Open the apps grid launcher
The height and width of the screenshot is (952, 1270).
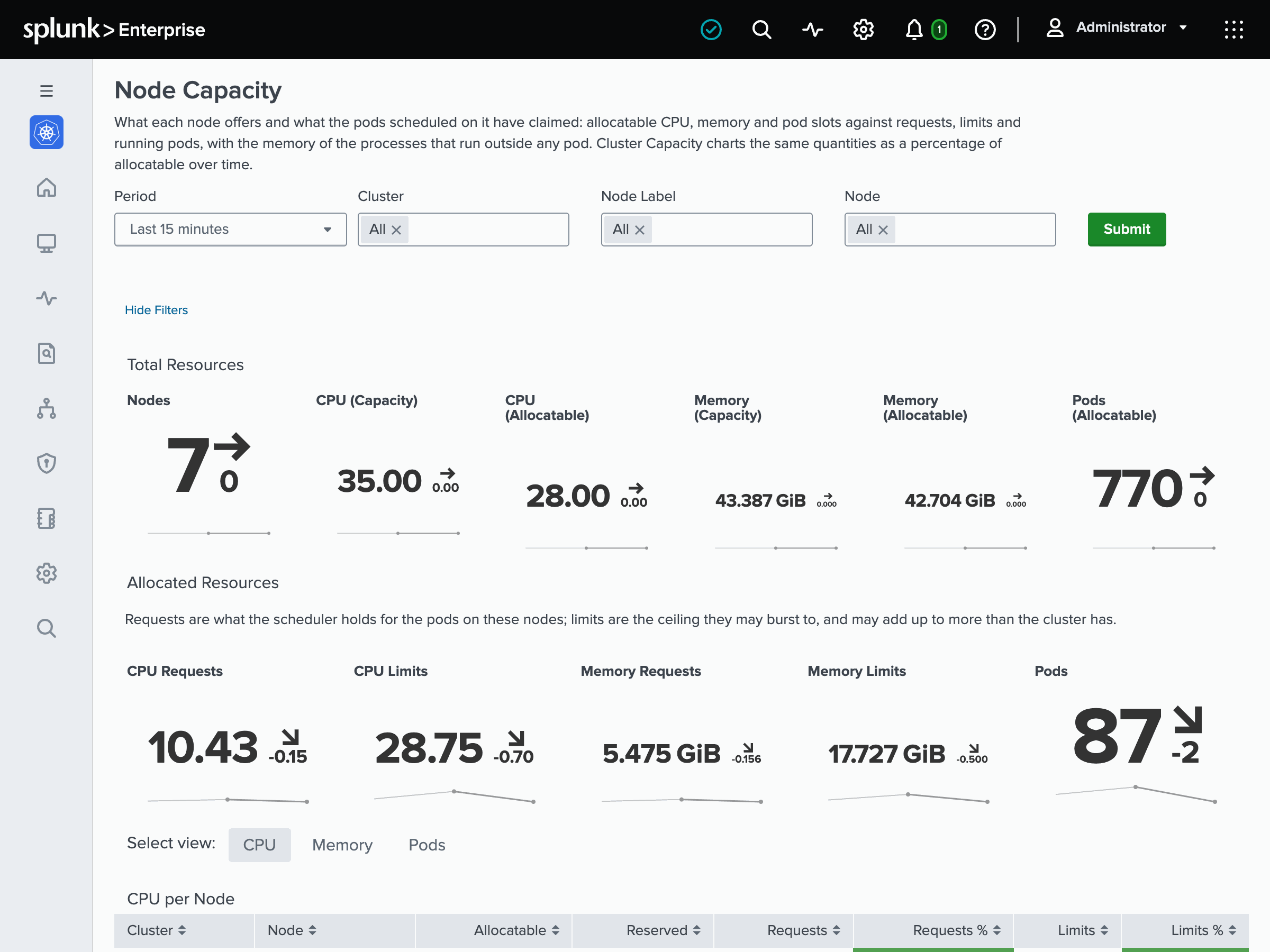pyautogui.click(x=1233, y=29)
